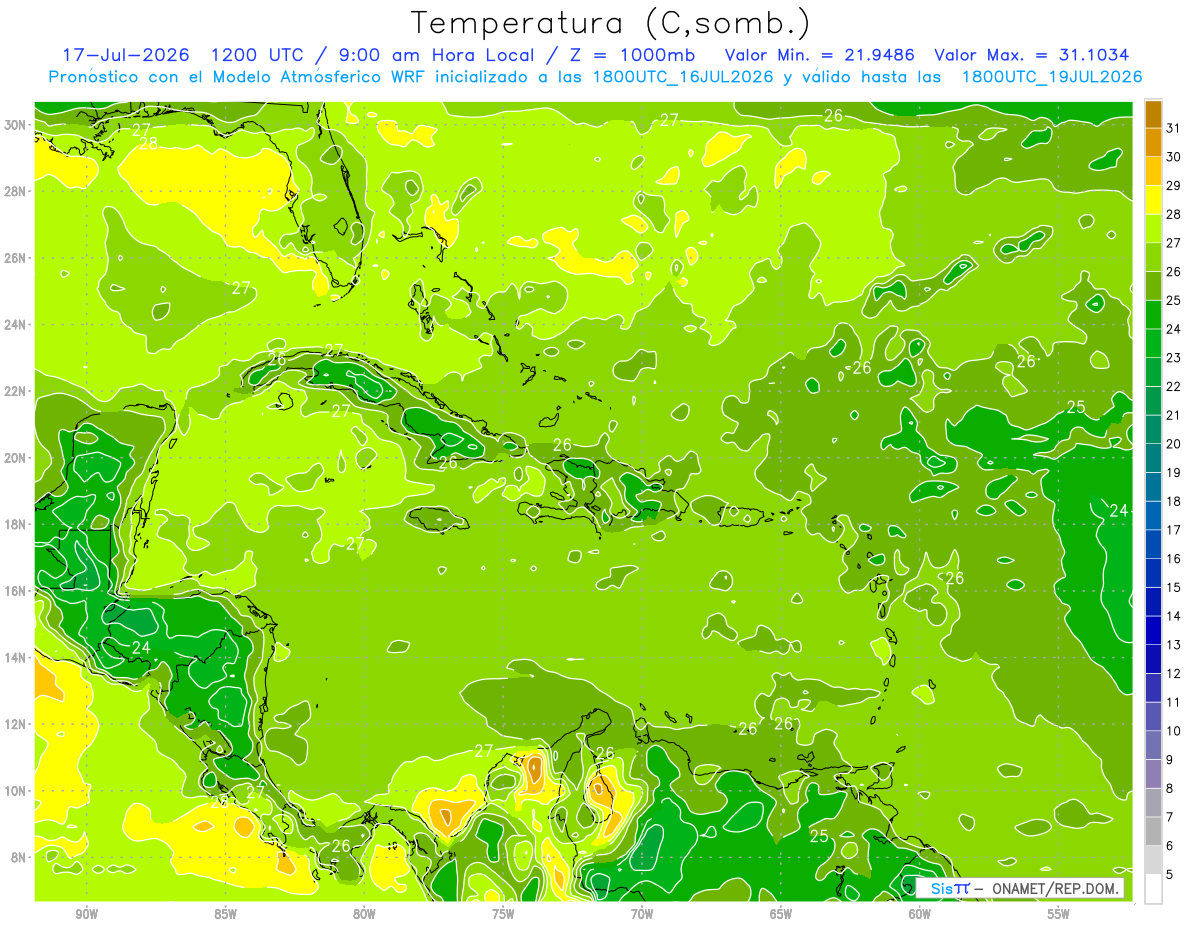Pick the legend swatch between 13 and 14
Screen dimensions: 1200x927
tap(1153, 631)
